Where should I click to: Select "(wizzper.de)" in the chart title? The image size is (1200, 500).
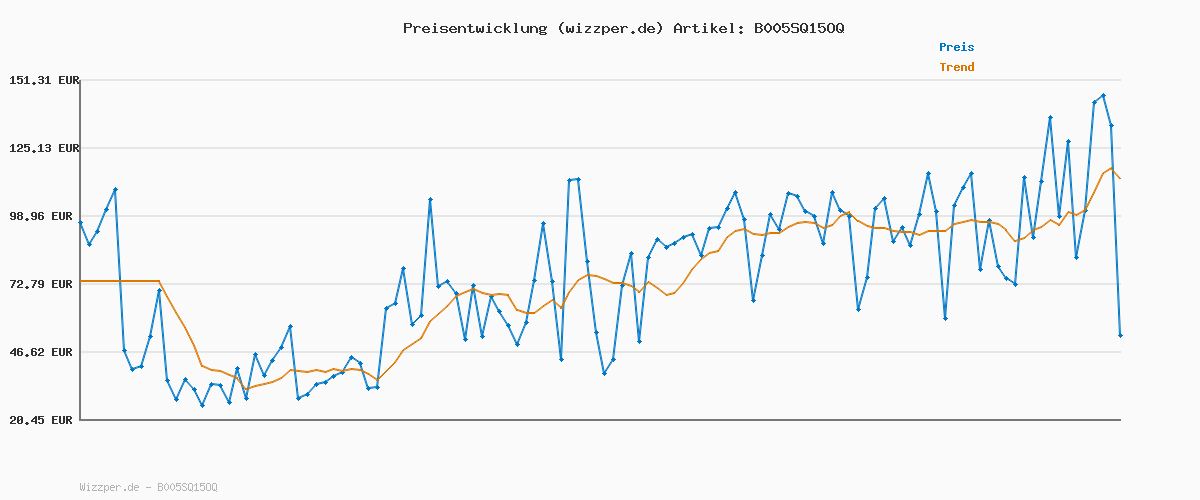[610, 28]
